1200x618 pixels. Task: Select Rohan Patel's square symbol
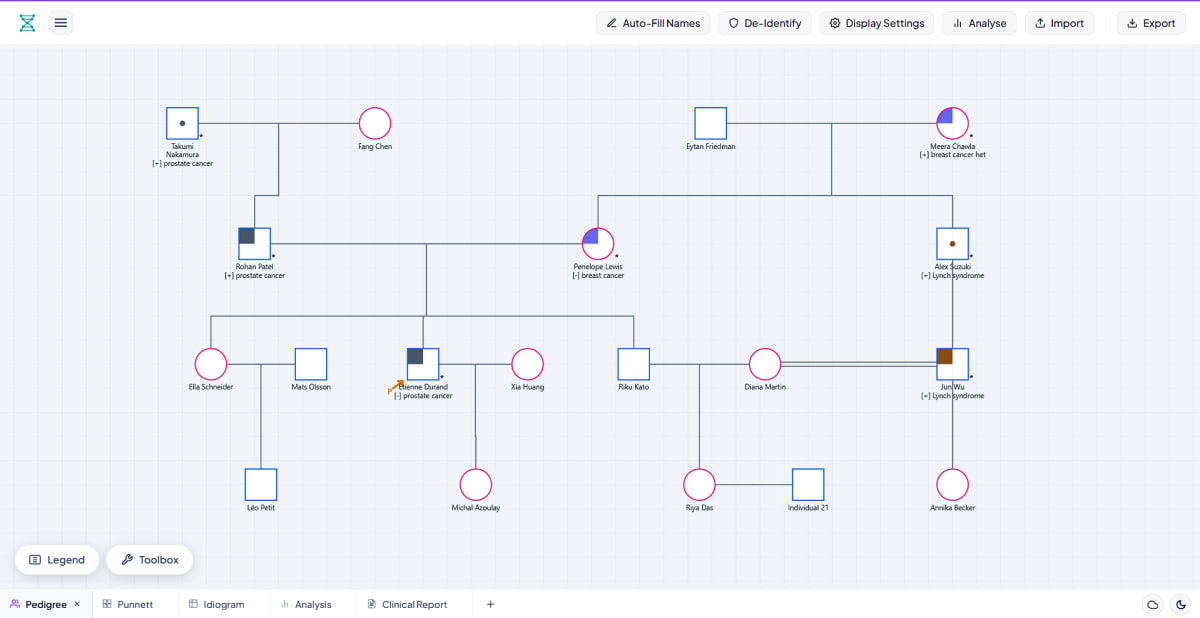point(255,244)
